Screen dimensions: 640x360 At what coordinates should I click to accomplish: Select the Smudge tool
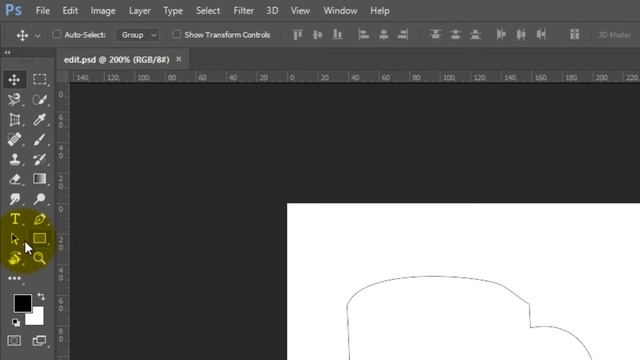click(x=14, y=199)
